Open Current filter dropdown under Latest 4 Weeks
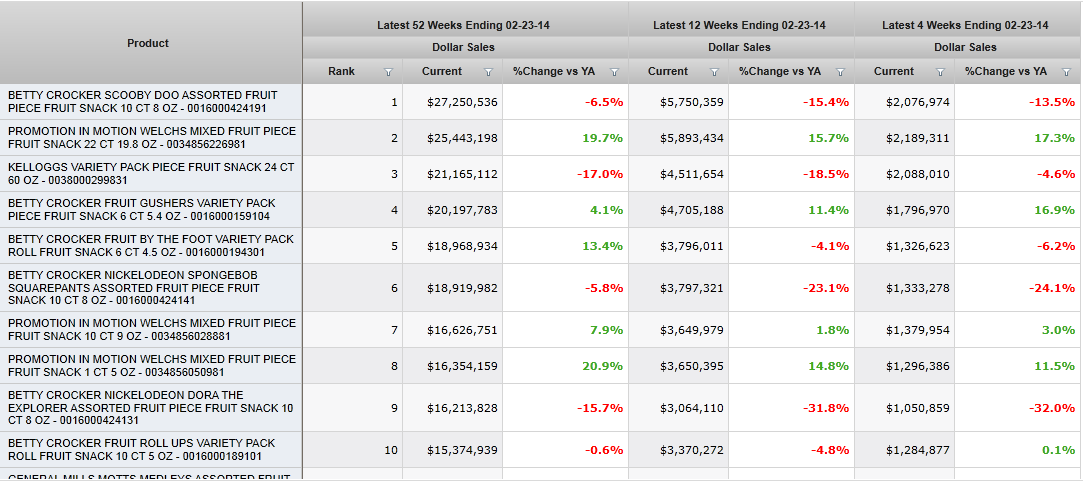 click(x=940, y=72)
